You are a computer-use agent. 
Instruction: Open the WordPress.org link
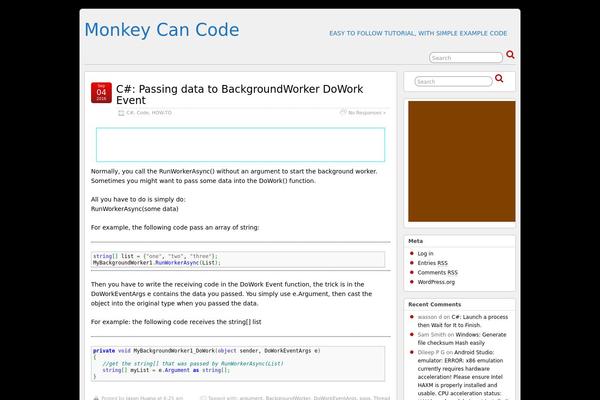tap(436, 282)
